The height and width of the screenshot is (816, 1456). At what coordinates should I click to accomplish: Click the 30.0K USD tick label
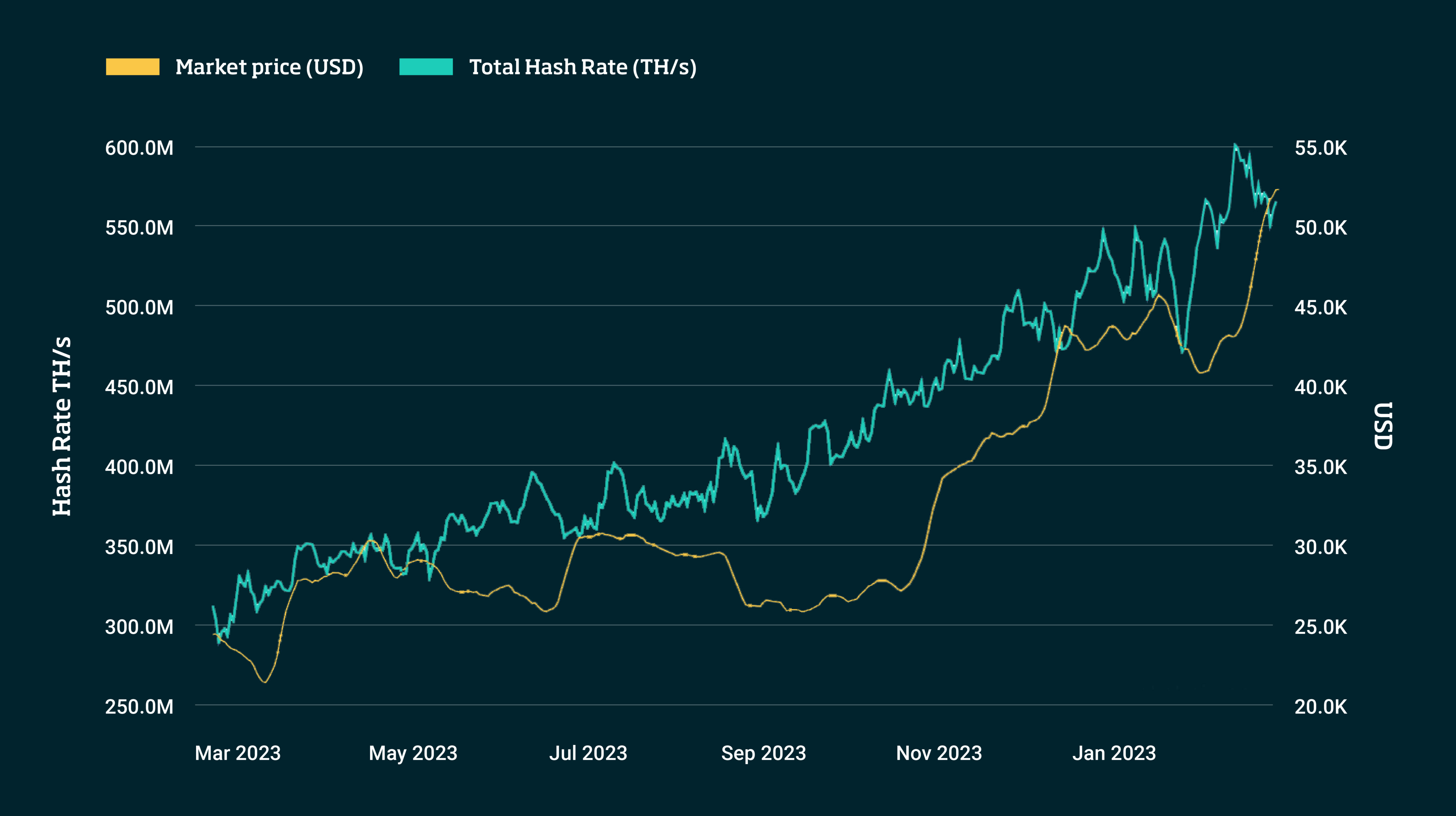[x=1320, y=547]
